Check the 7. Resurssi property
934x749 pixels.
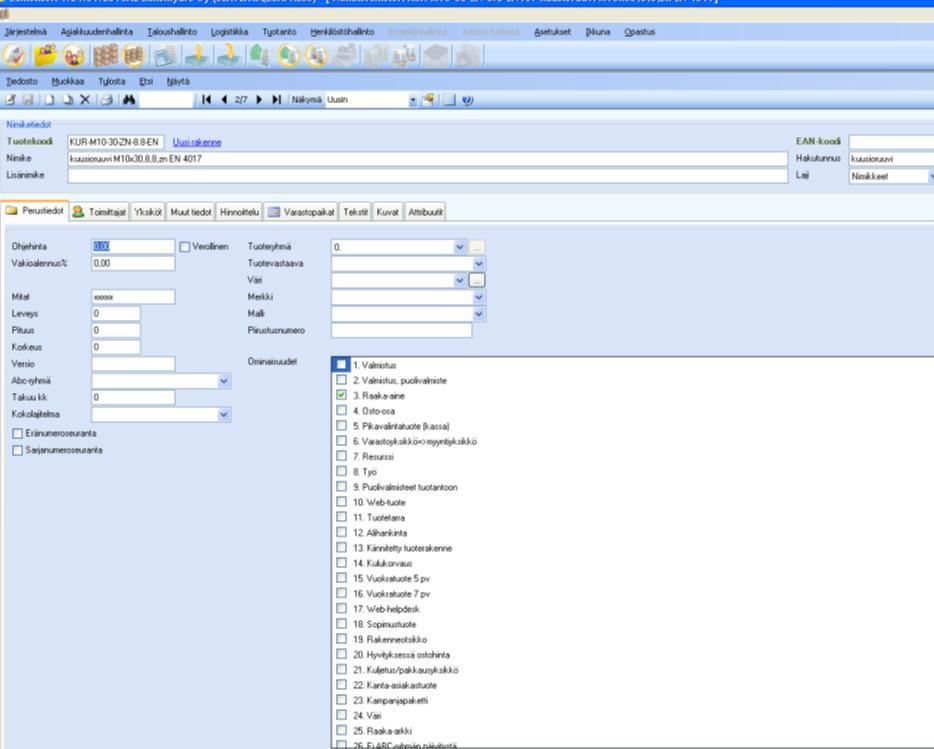click(341, 456)
